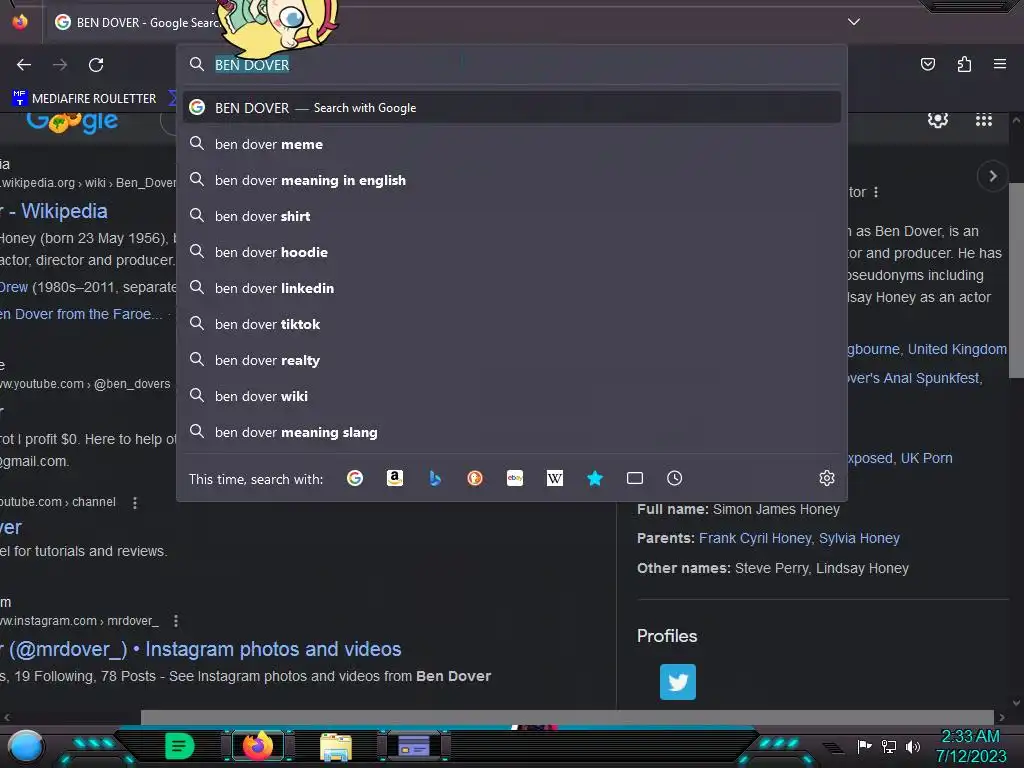Expand the list all tabs arrow
The height and width of the screenshot is (768, 1024).
coord(854,22)
